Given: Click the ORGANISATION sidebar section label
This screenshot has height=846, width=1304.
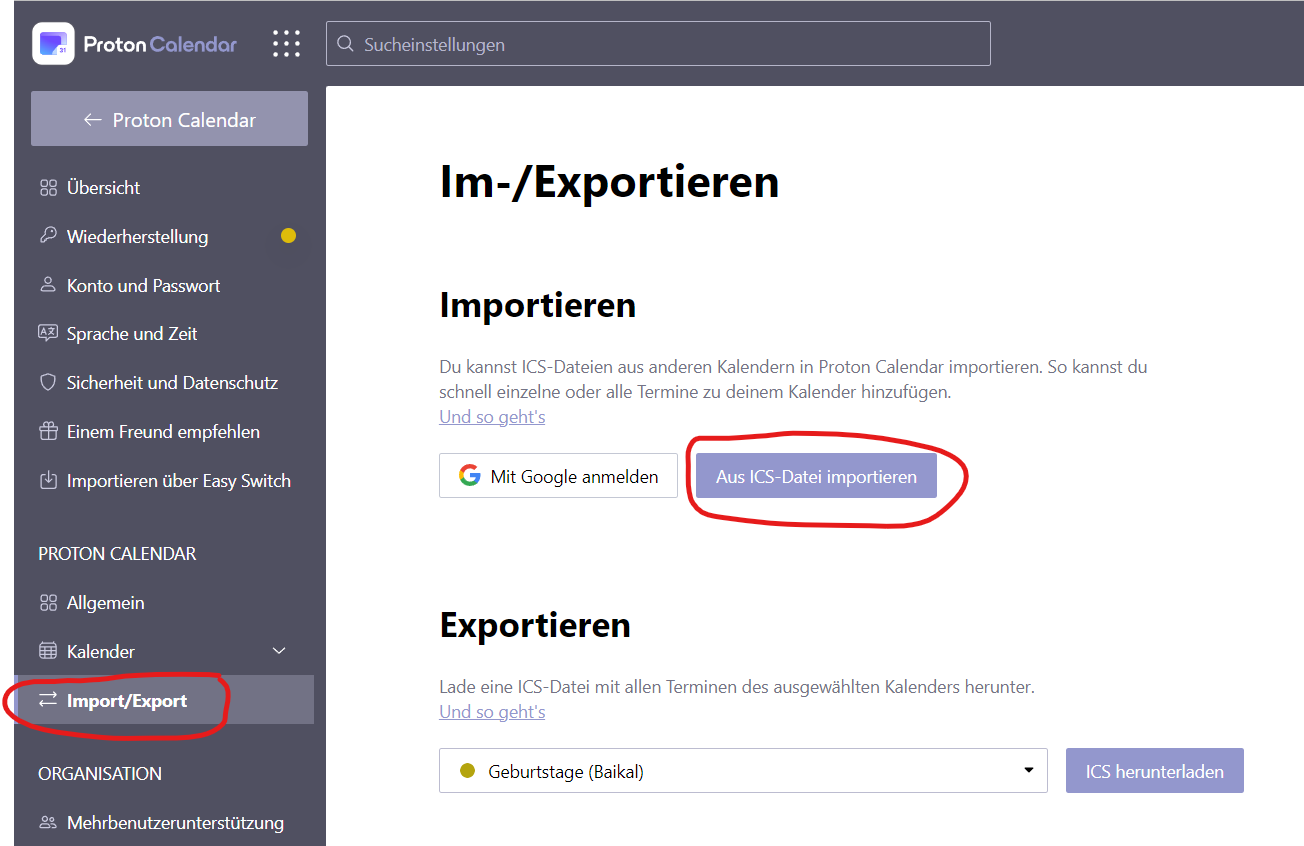Looking at the screenshot, I should 100,774.
